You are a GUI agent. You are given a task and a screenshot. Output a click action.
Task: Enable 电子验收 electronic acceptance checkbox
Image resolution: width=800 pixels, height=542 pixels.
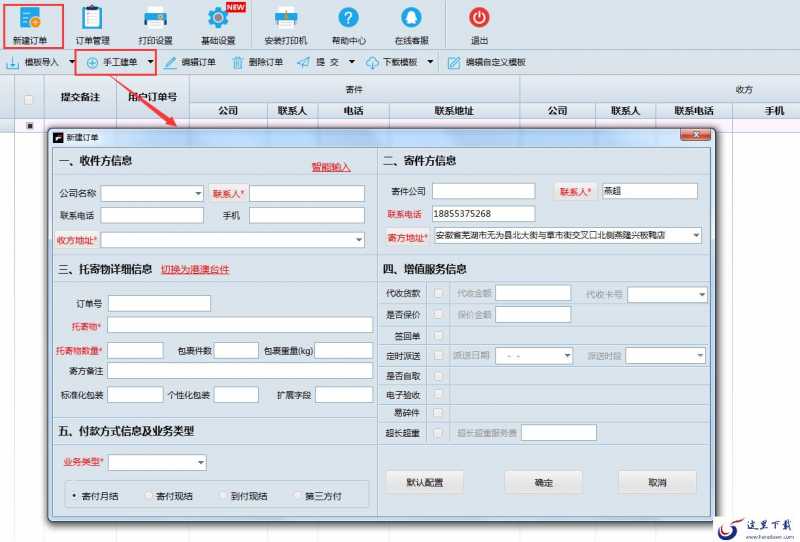(438, 394)
